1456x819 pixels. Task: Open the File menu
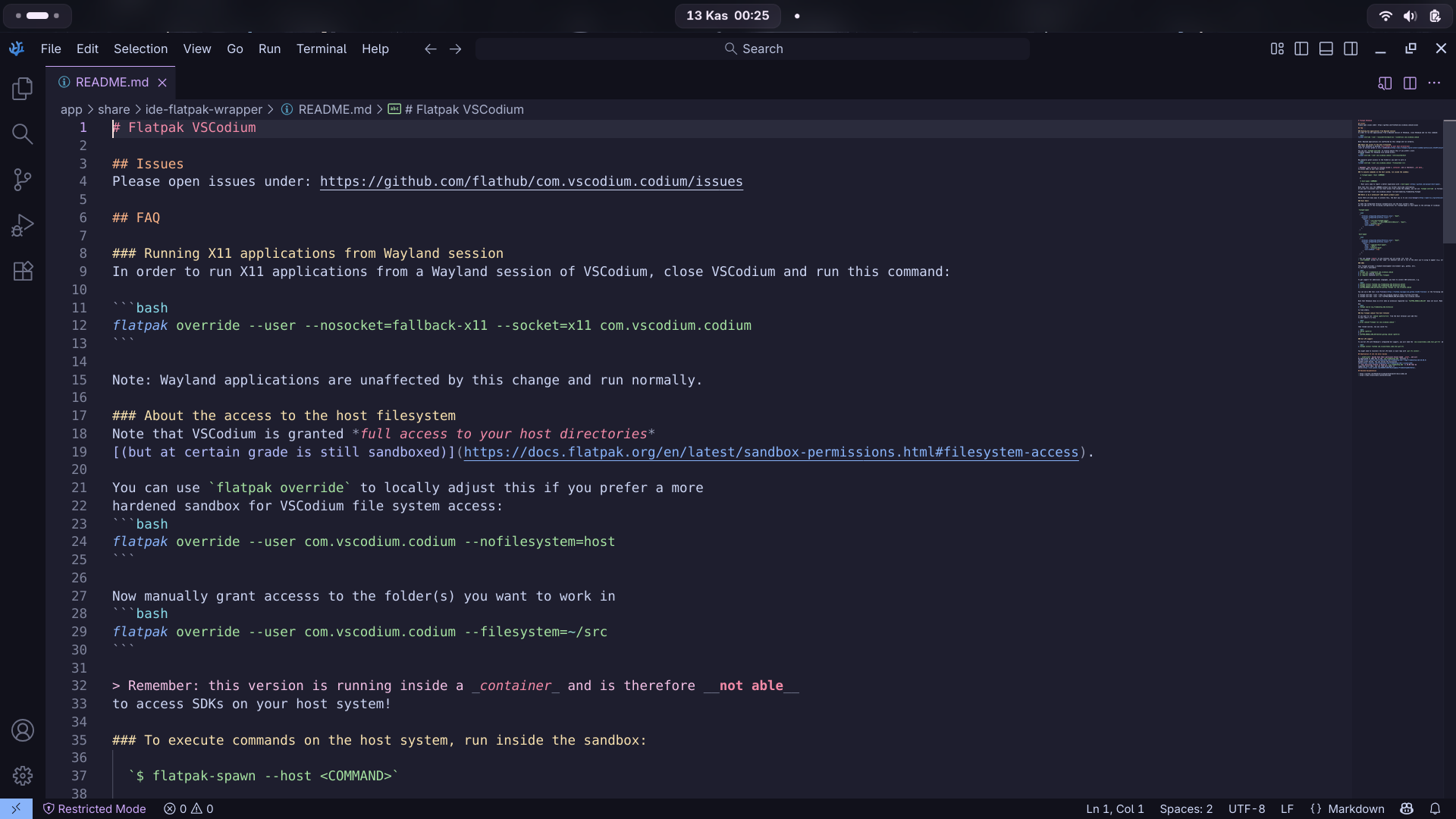[51, 49]
